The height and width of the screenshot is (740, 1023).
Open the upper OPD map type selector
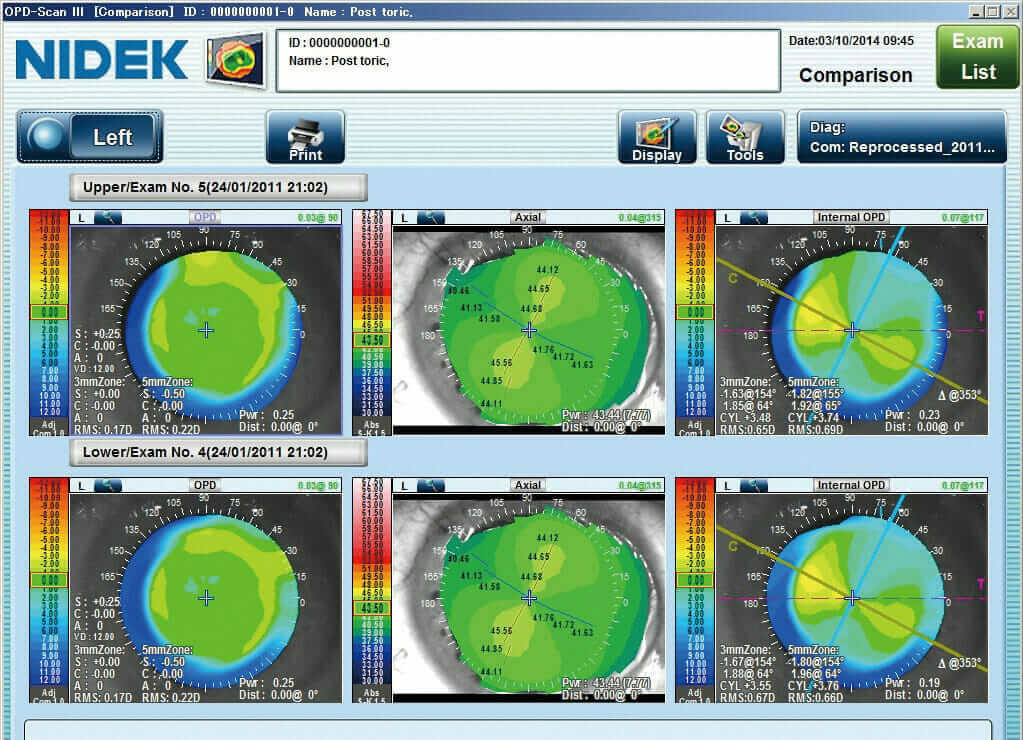(x=205, y=217)
